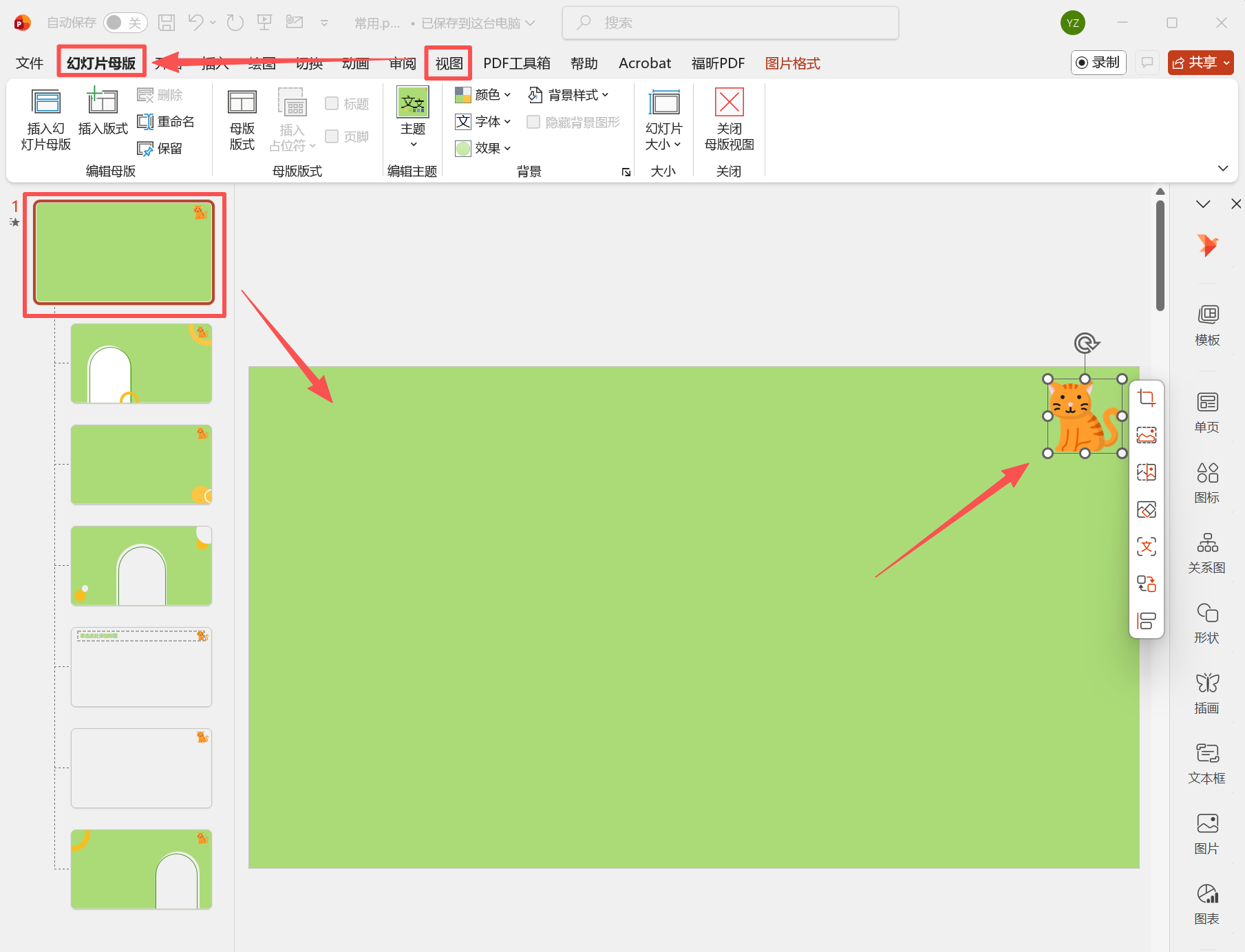Toggle the 自动保存 autosave switch
The image size is (1245, 952).
pos(125,23)
